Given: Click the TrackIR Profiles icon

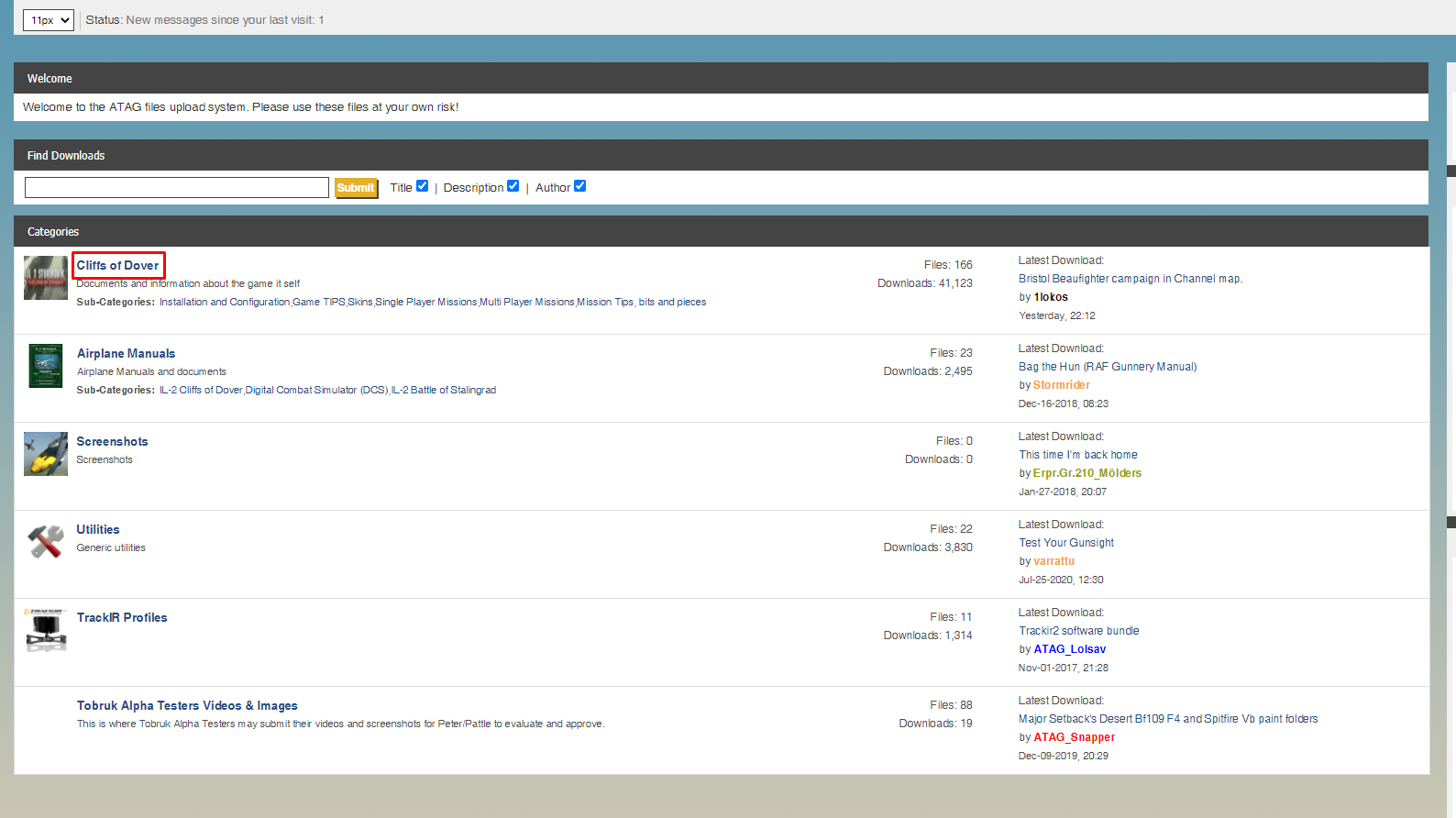Looking at the screenshot, I should point(46,630).
